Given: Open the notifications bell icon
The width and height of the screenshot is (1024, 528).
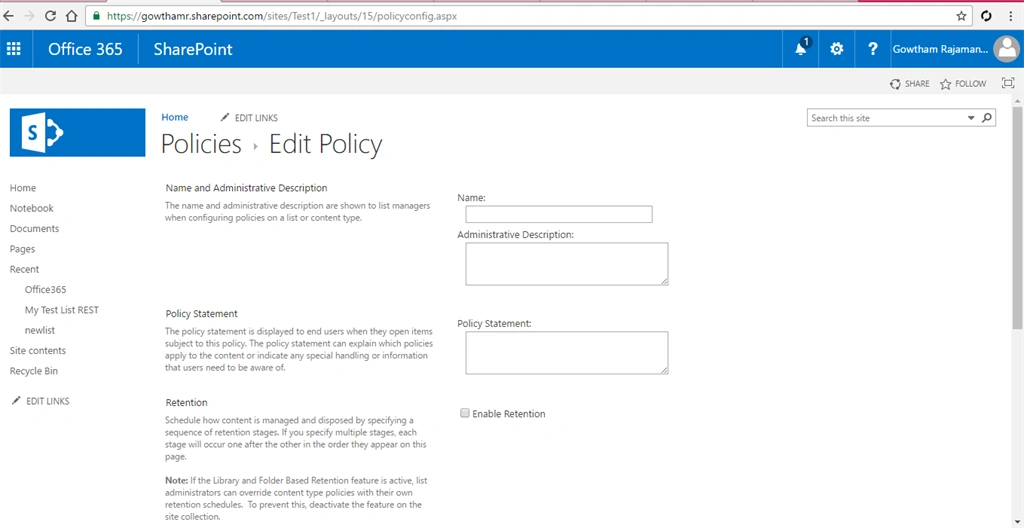Looking at the screenshot, I should [x=801, y=49].
